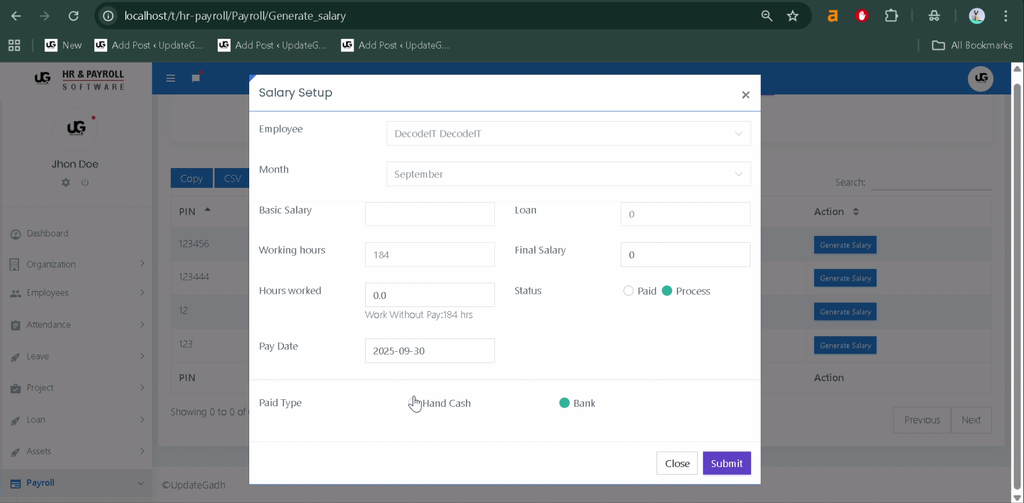Open the apps grid icon in bookmarks bar
The width and height of the screenshot is (1024, 503).
[14, 45]
